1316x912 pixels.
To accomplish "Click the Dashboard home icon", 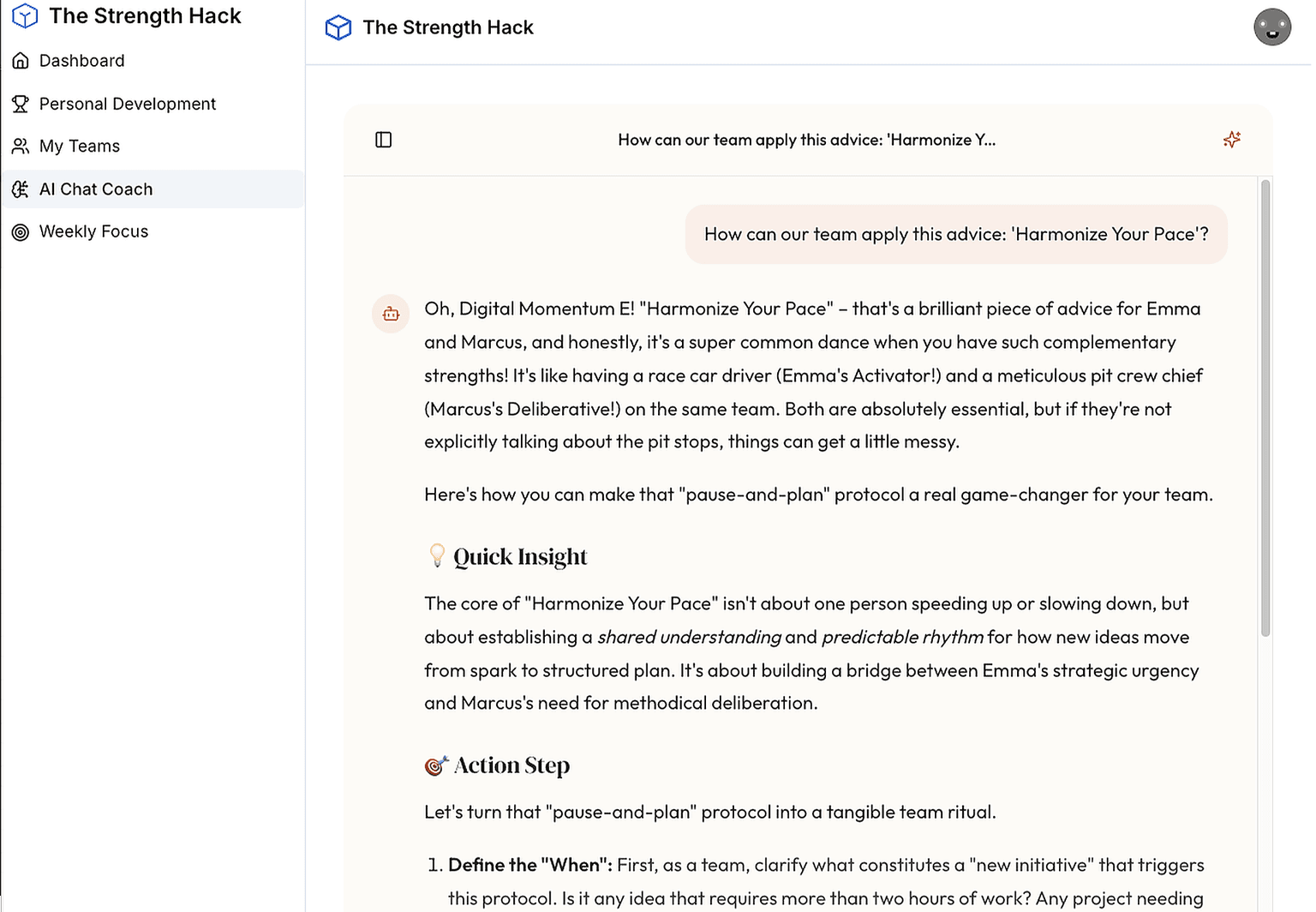I will (21, 61).
